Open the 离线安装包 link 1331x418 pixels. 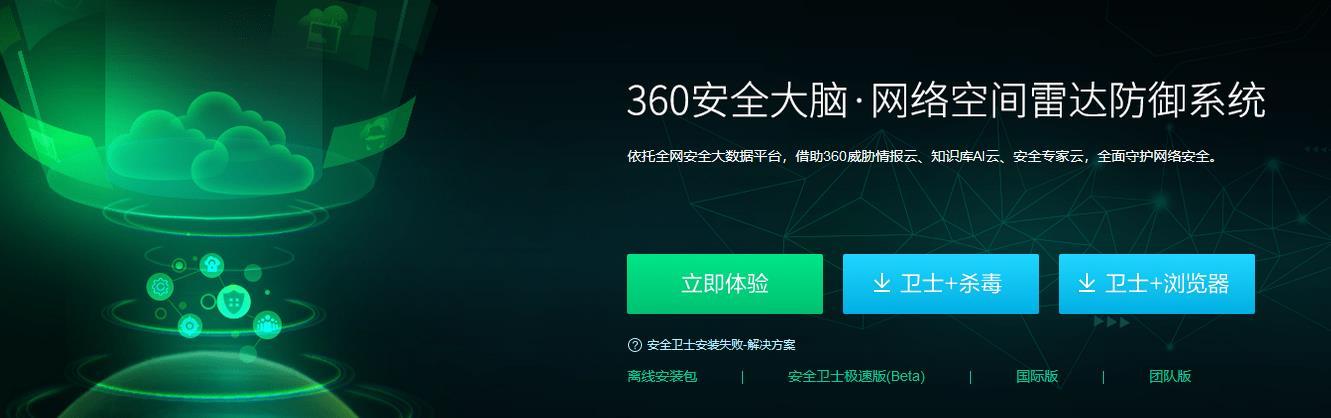click(x=662, y=377)
